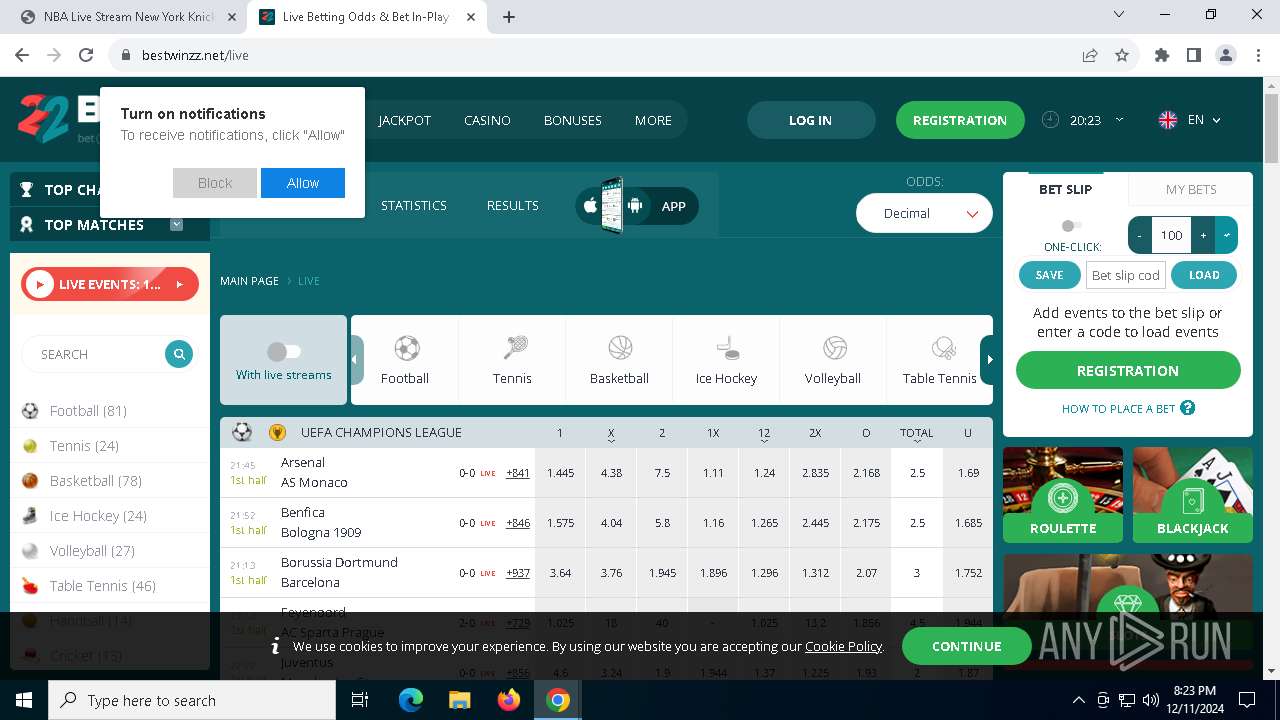
Task: Decrease the bet amount with minus button
Action: [x=1140, y=235]
